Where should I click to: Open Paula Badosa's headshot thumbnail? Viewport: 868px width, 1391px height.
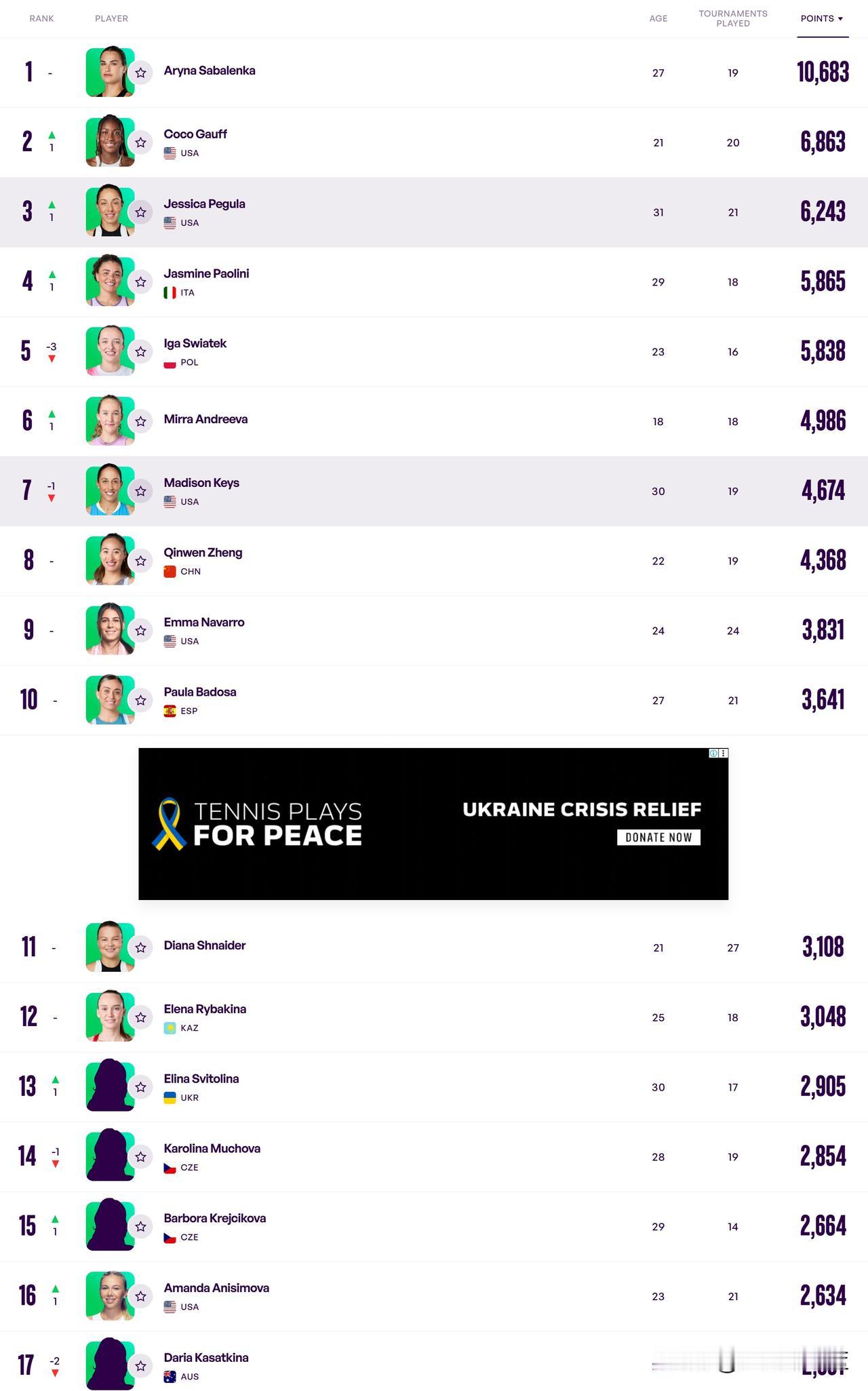click(110, 700)
